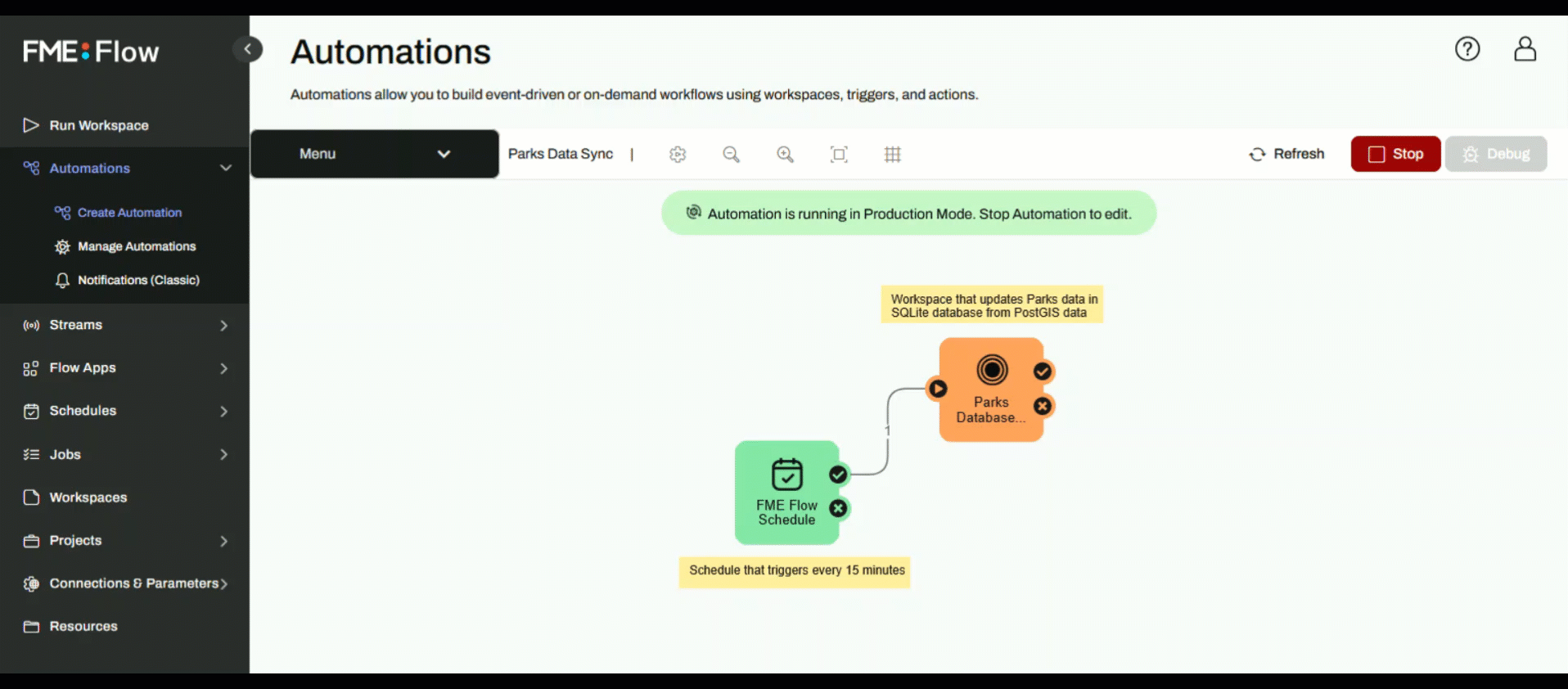Stop the running automation
Screen dimensions: 1568x689
(x=1395, y=154)
